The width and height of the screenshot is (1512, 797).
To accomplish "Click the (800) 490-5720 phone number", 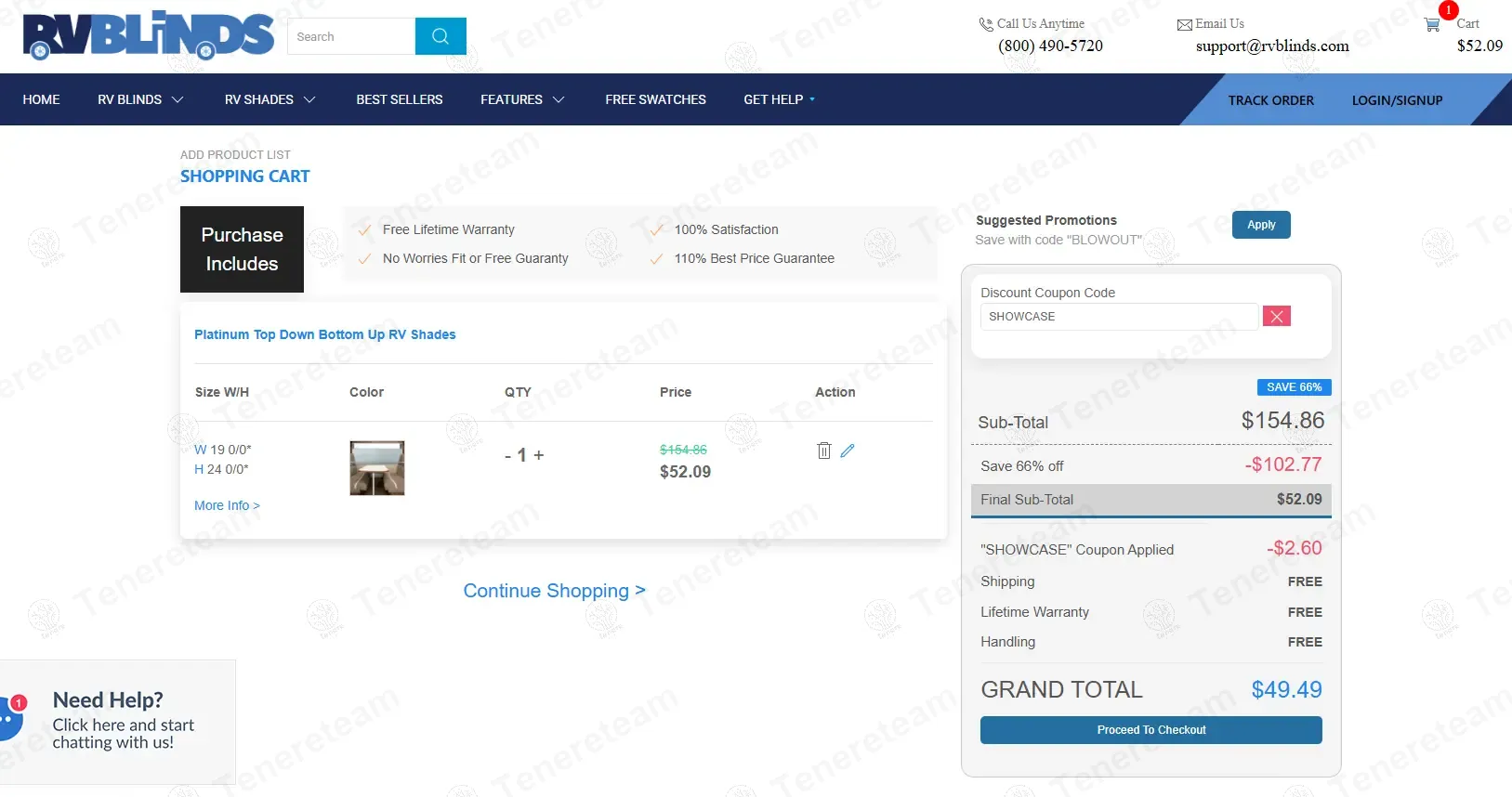I will point(1050,46).
